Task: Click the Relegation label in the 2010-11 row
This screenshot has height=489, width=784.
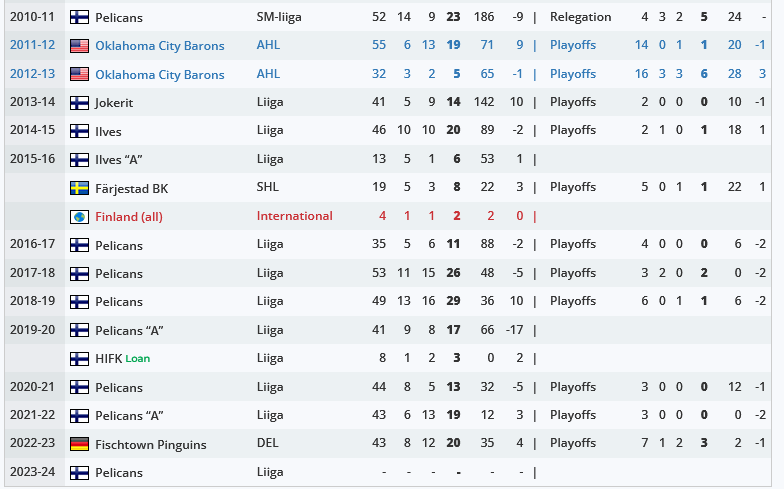Action: click(x=580, y=17)
